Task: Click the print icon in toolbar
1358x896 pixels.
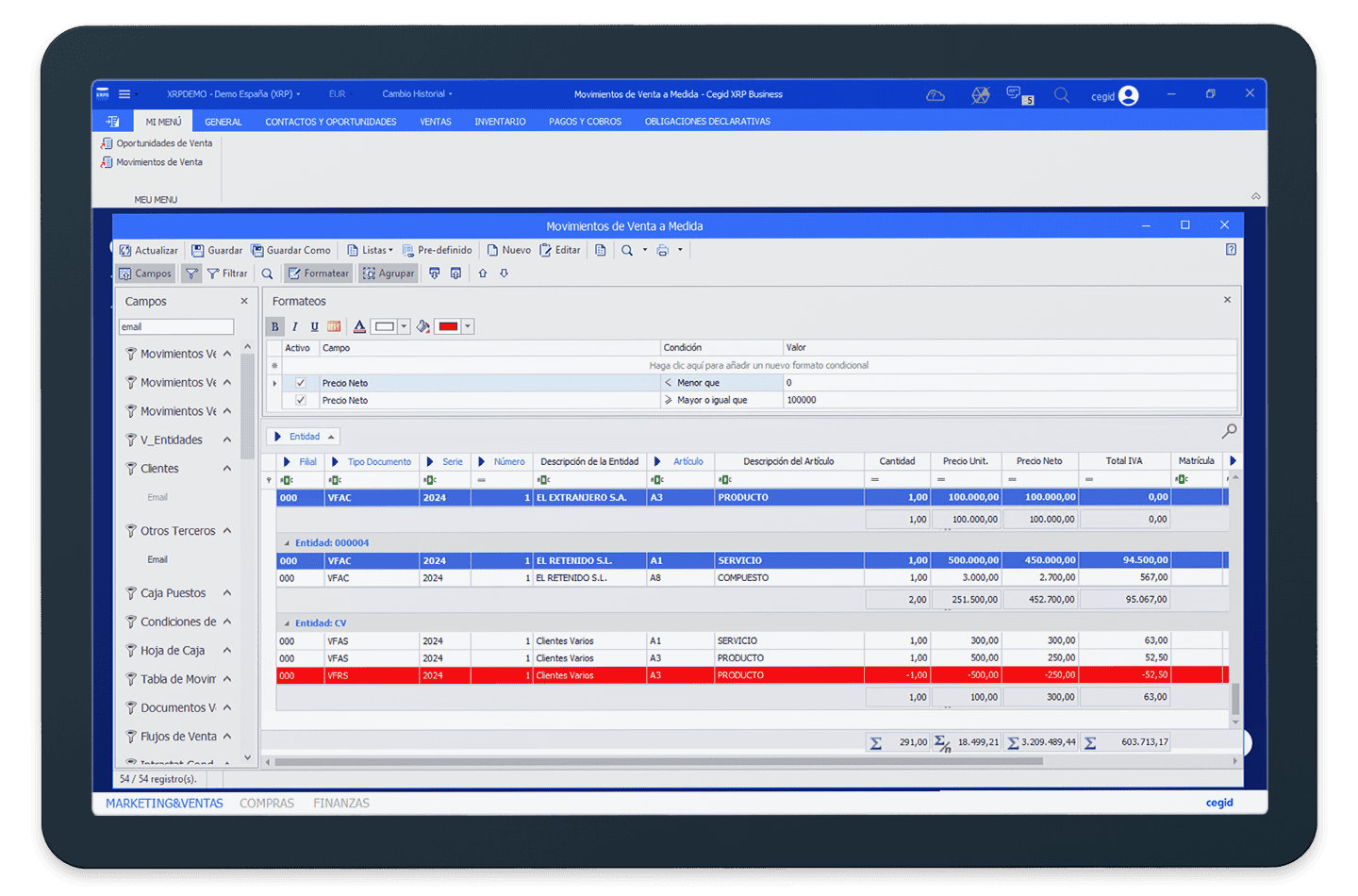Action: coord(662,251)
